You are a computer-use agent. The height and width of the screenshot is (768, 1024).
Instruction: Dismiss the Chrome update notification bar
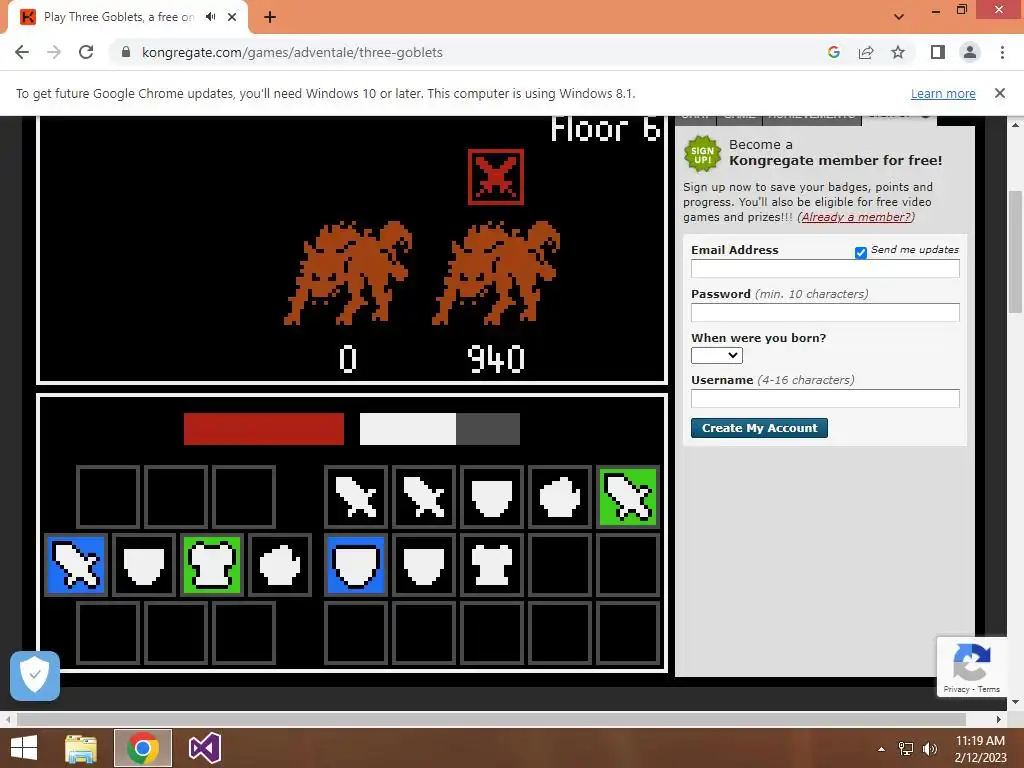999,93
